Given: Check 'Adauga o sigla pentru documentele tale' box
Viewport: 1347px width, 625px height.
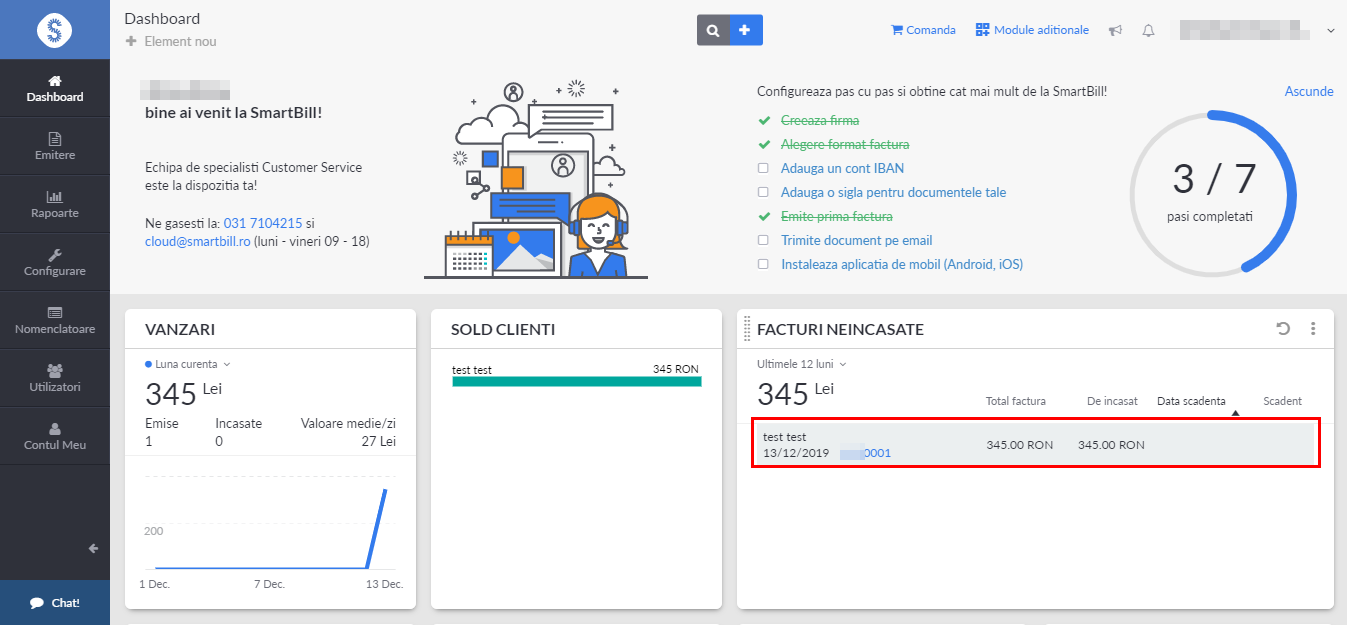Looking at the screenshot, I should click(763, 192).
